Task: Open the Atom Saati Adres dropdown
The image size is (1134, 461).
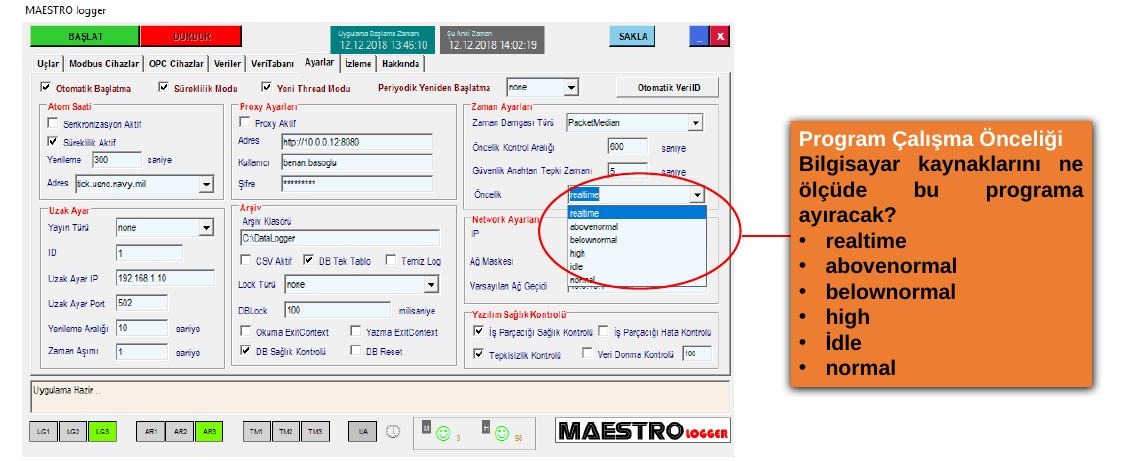Action: [207, 184]
